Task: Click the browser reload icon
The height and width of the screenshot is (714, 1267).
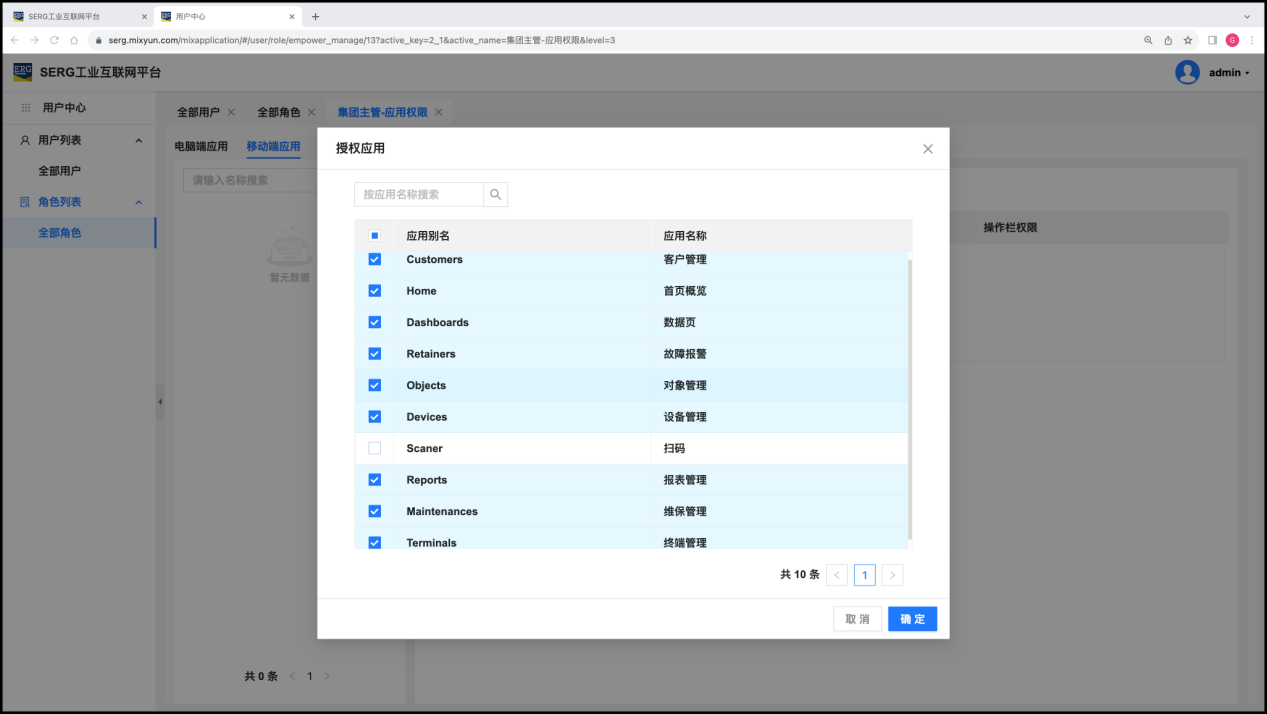Action: coord(54,40)
